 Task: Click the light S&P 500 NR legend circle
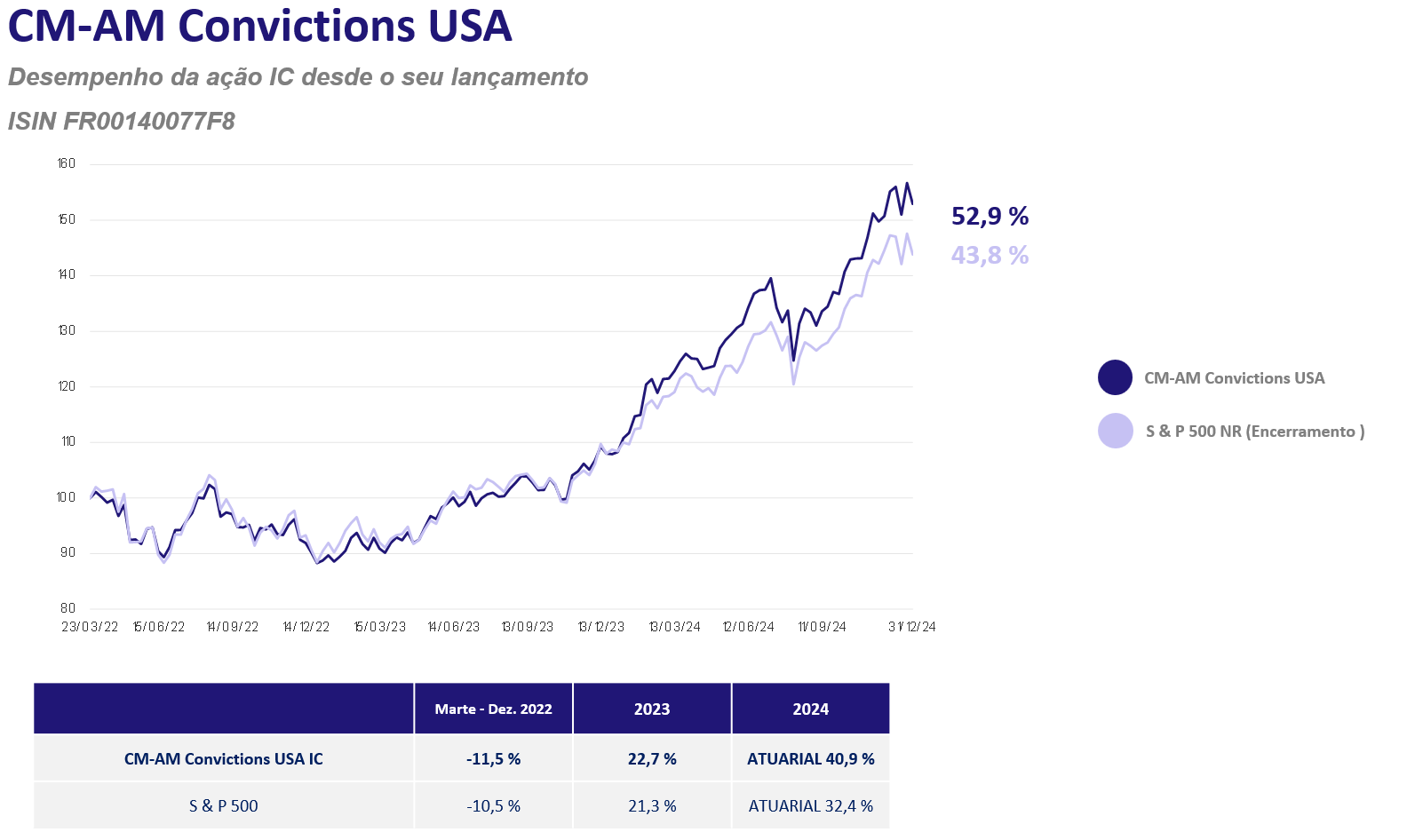1115,431
